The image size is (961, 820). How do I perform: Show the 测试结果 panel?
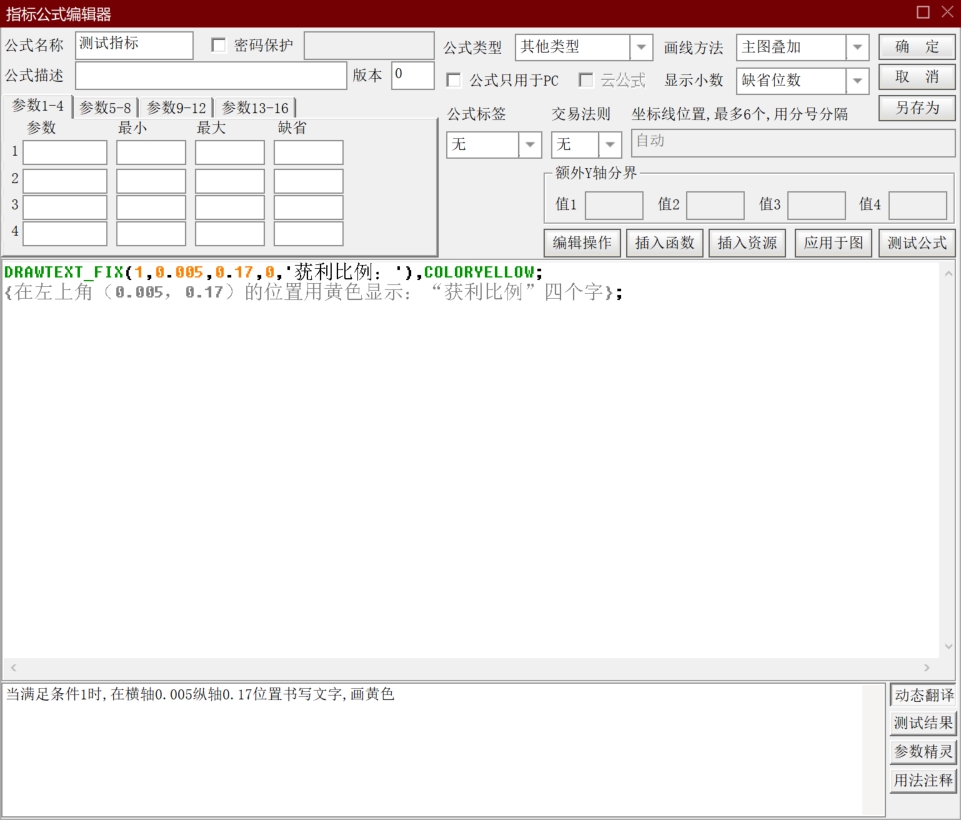[923, 723]
